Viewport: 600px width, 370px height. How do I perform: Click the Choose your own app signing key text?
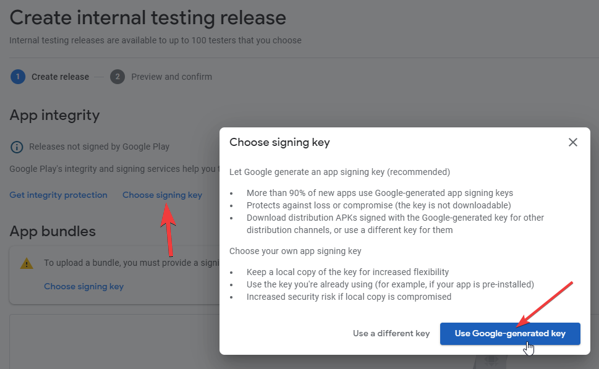tap(295, 251)
